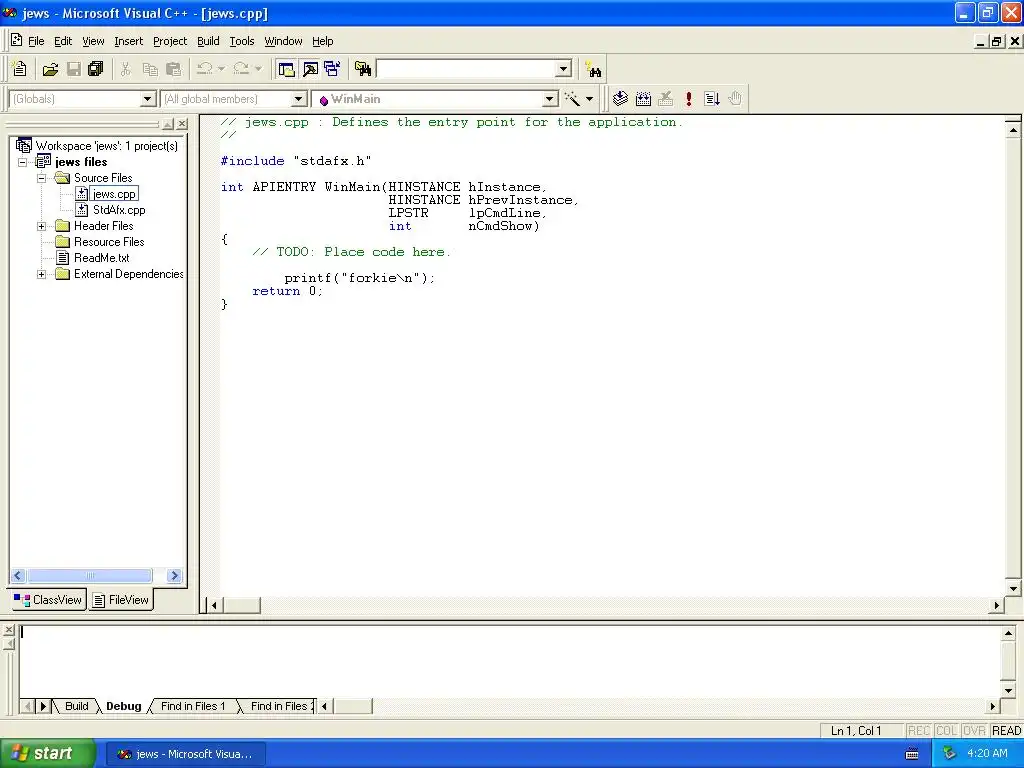The height and width of the screenshot is (768, 1024).
Task: Open the File menu
Action: pos(36,41)
